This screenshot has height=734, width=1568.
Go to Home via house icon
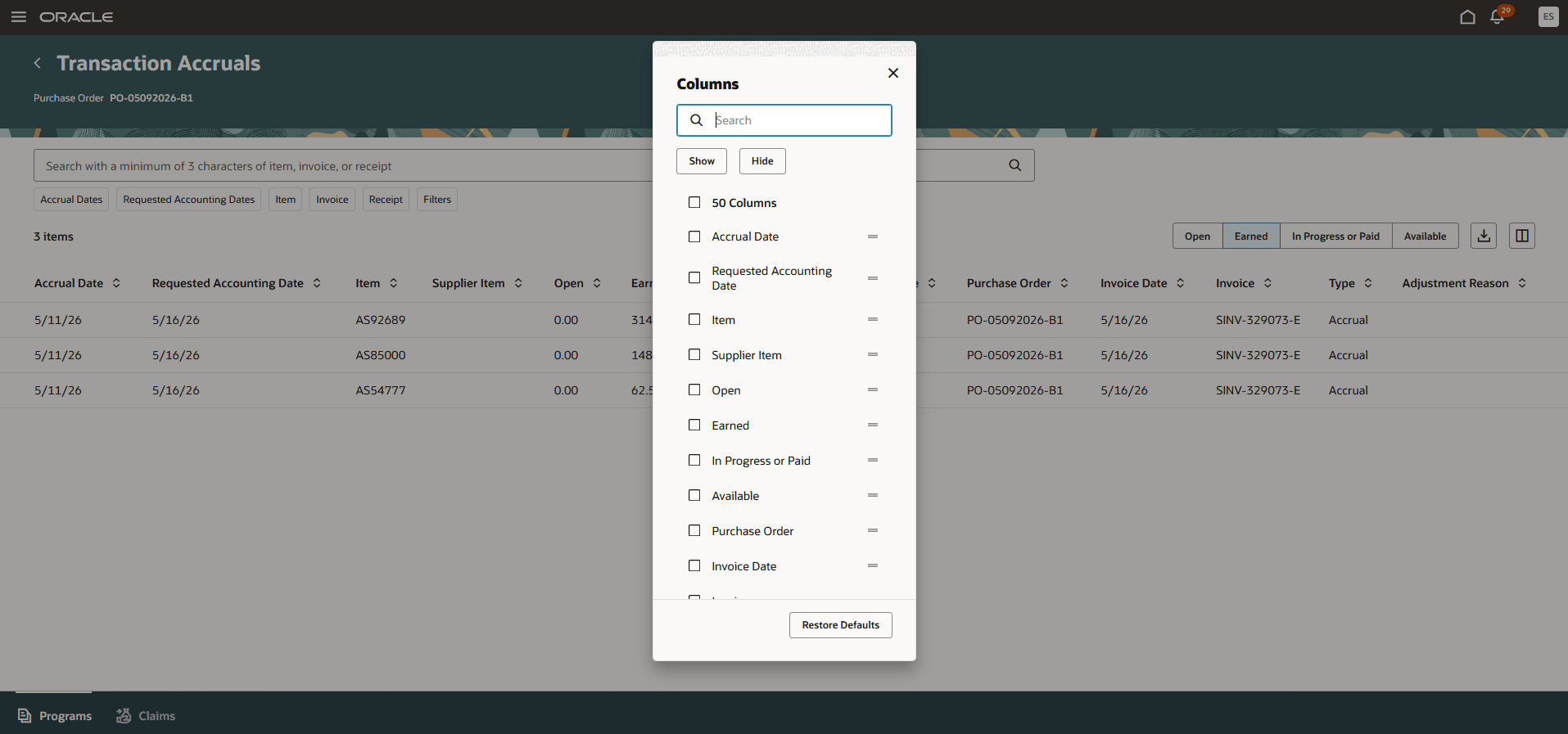[x=1467, y=17]
